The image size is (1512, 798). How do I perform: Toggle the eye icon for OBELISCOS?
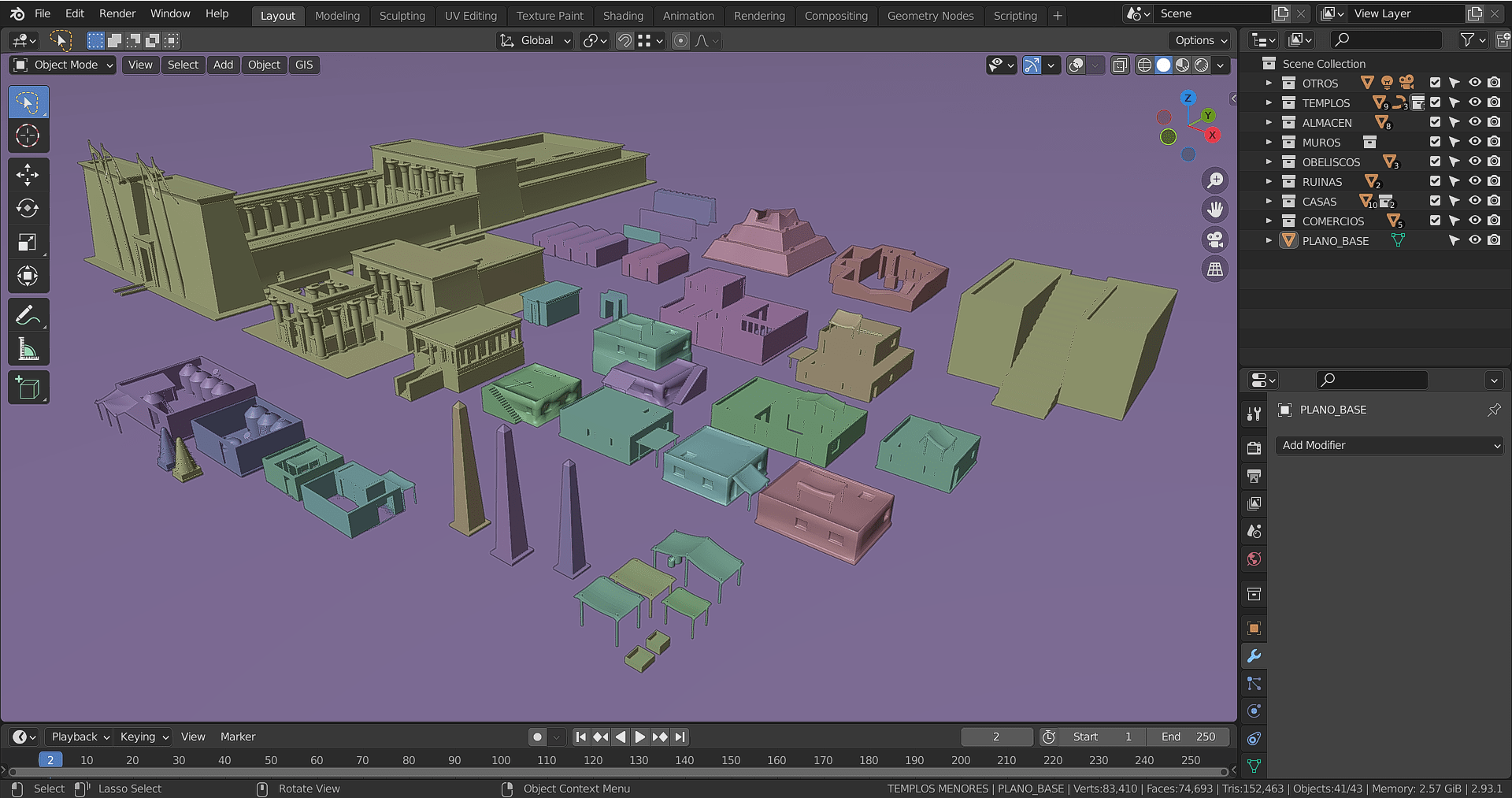click(1474, 161)
